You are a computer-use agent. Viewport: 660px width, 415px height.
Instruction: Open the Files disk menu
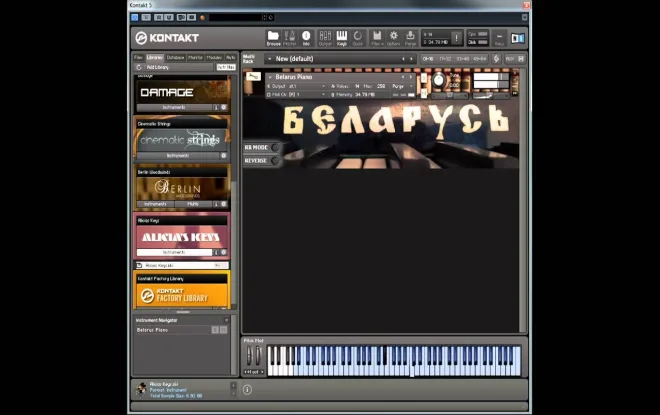point(377,38)
